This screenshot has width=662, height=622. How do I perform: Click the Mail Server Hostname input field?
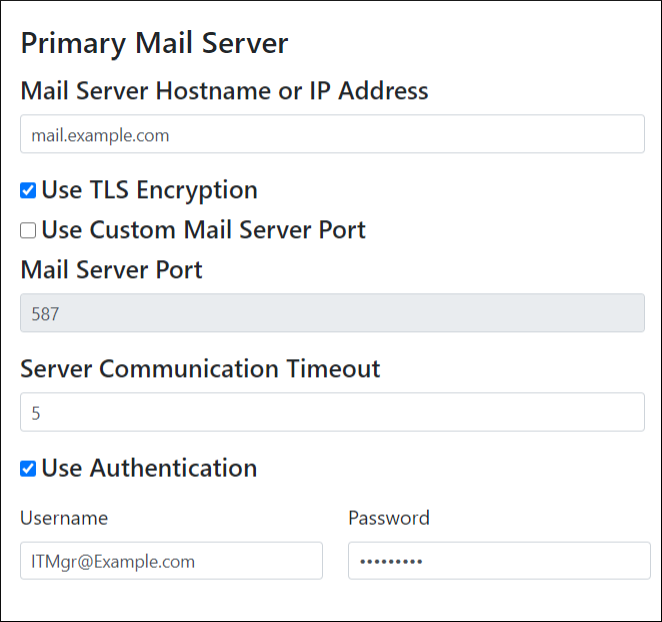(332, 134)
